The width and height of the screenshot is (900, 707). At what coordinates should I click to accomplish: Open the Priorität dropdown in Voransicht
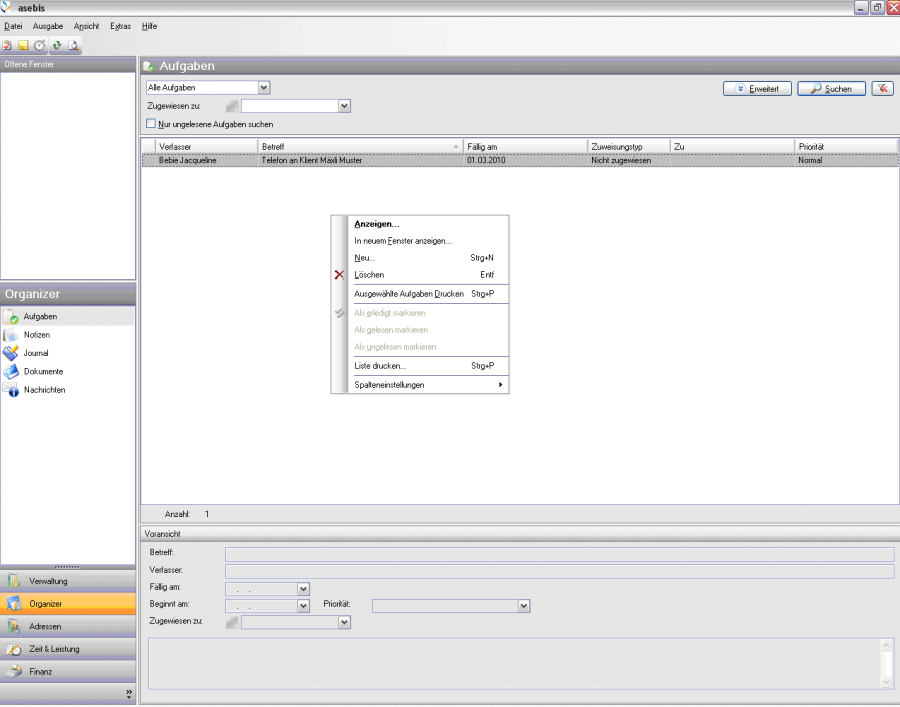click(523, 605)
